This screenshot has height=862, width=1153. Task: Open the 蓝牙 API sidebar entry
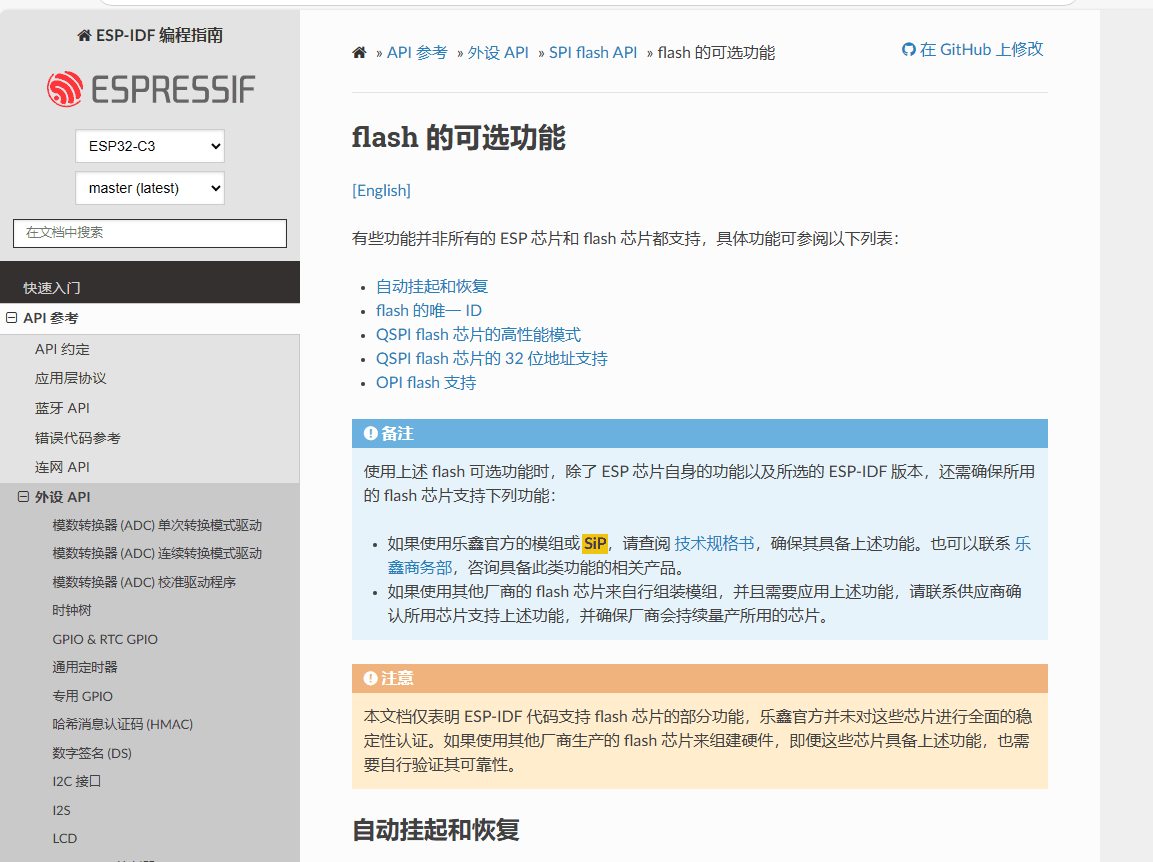[x=62, y=408]
